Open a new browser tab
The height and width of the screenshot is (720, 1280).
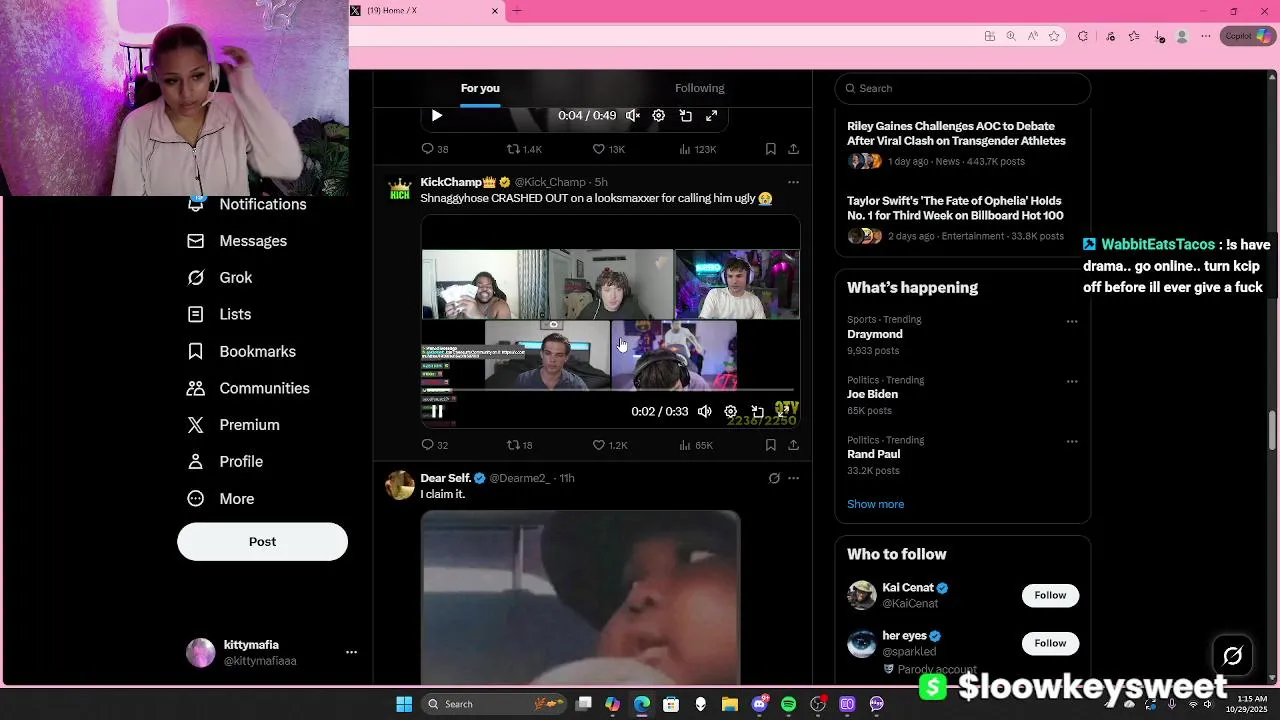(517, 11)
